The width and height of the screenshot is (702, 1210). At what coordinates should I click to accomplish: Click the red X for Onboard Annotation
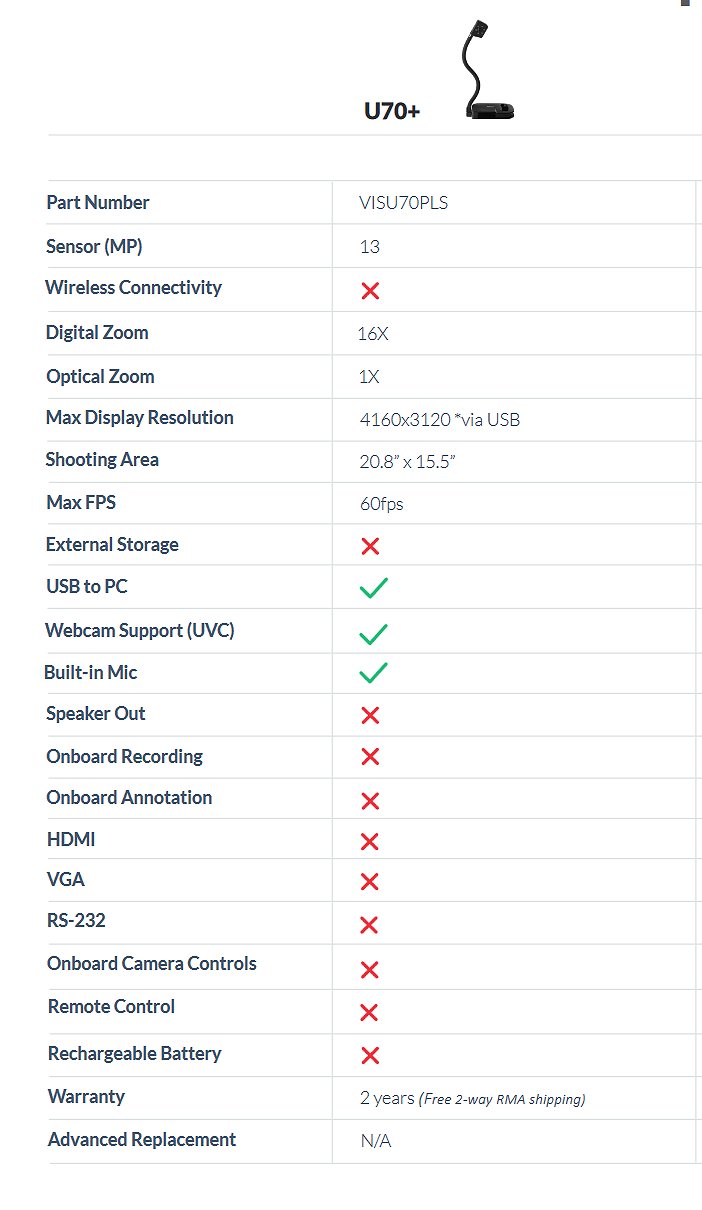pyautogui.click(x=370, y=801)
